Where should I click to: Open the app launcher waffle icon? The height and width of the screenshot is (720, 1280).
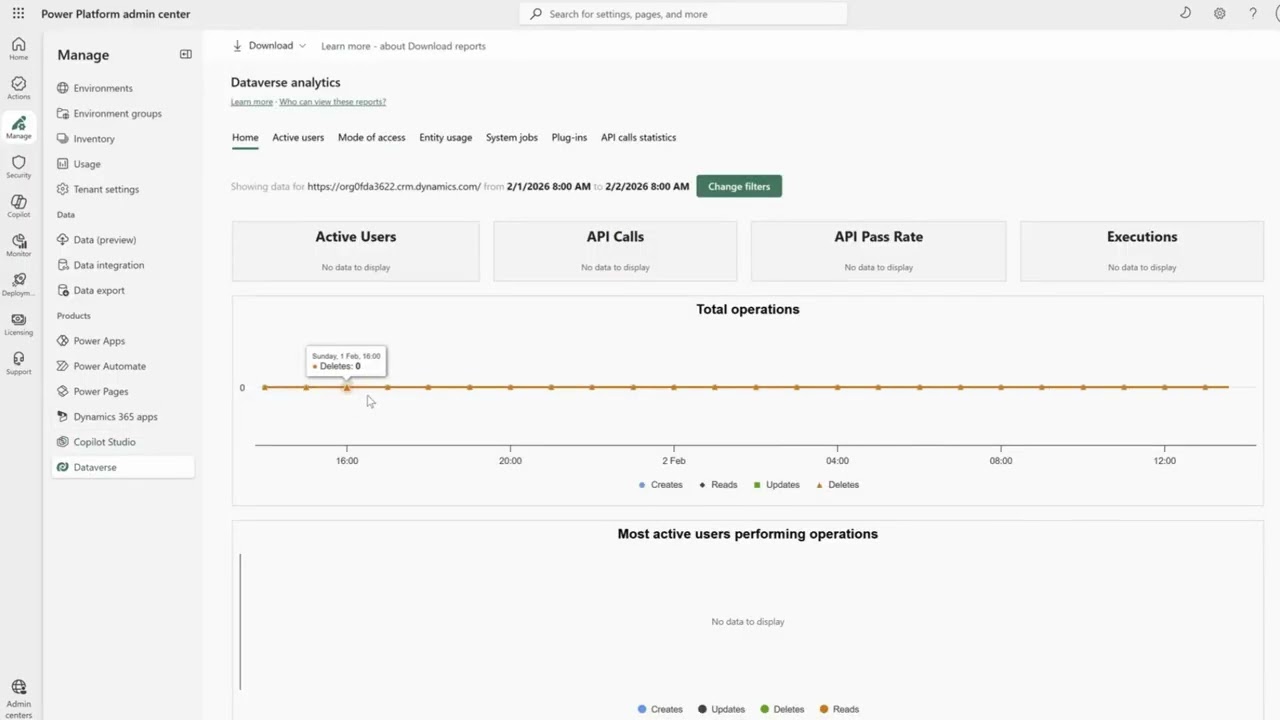(18, 14)
